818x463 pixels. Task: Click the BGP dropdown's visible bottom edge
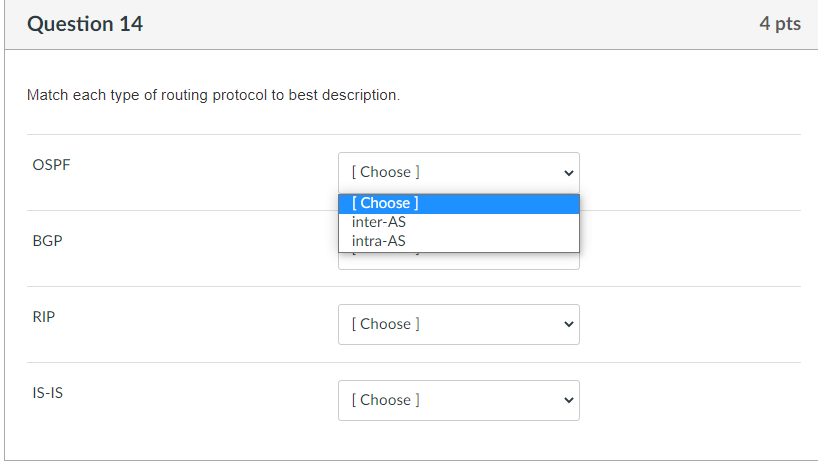point(459,261)
